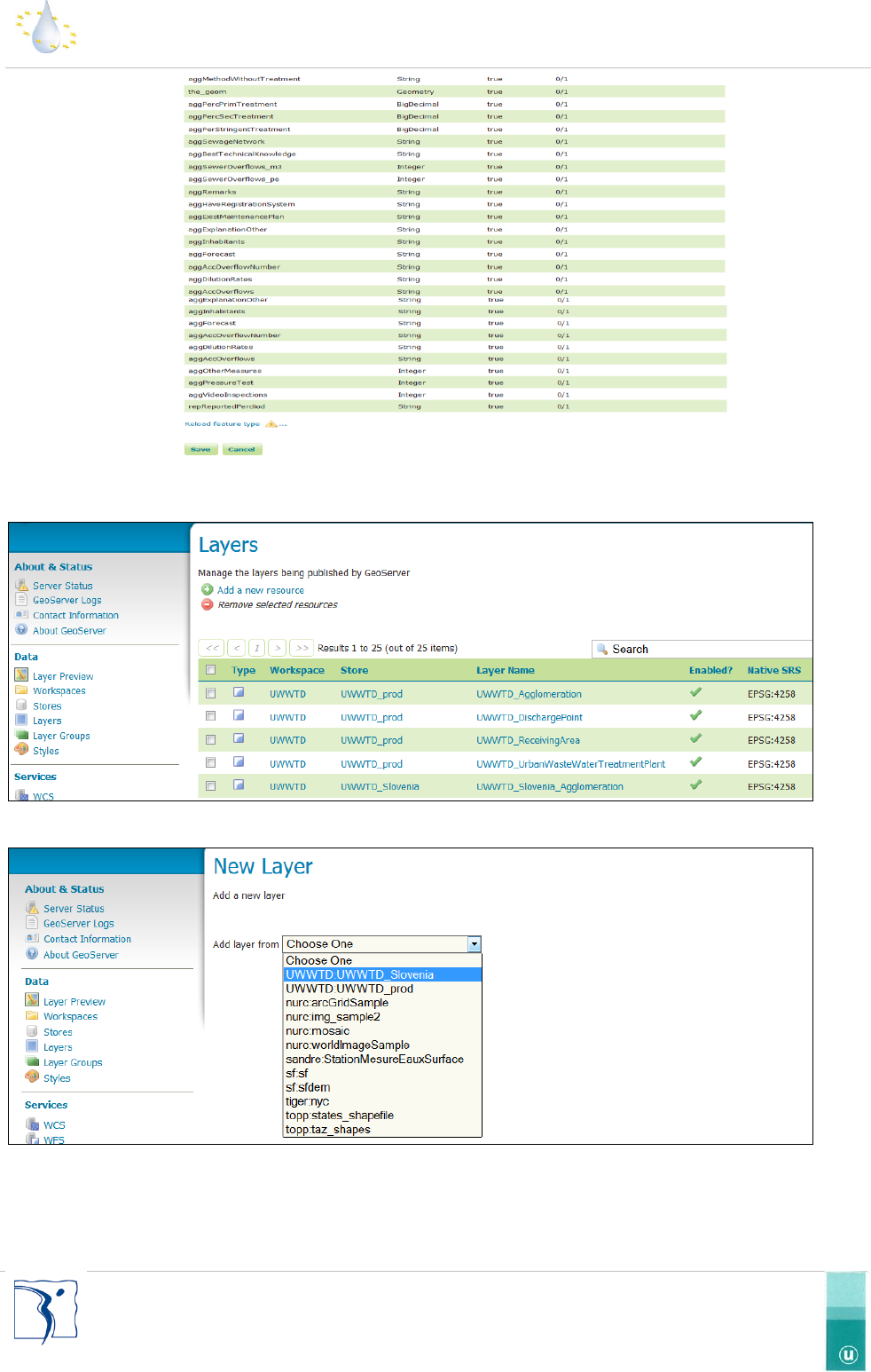Select nurc:arcGridSample option
Image resolution: width=871 pixels, height=1372 pixels.
(x=382, y=1003)
